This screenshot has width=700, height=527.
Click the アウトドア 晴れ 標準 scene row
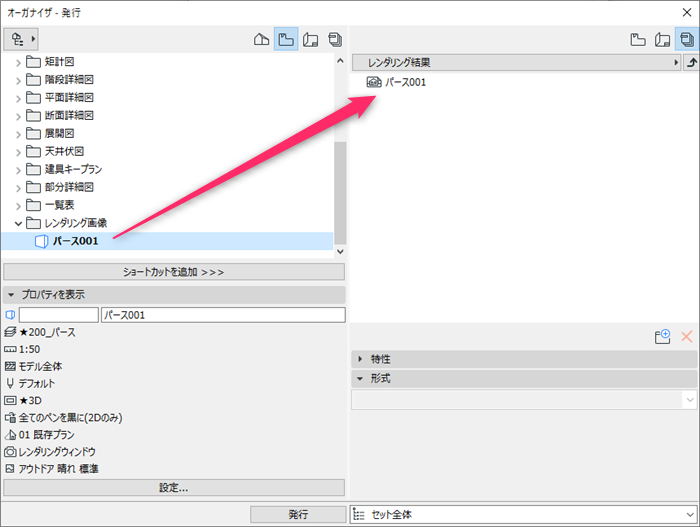(x=51, y=468)
